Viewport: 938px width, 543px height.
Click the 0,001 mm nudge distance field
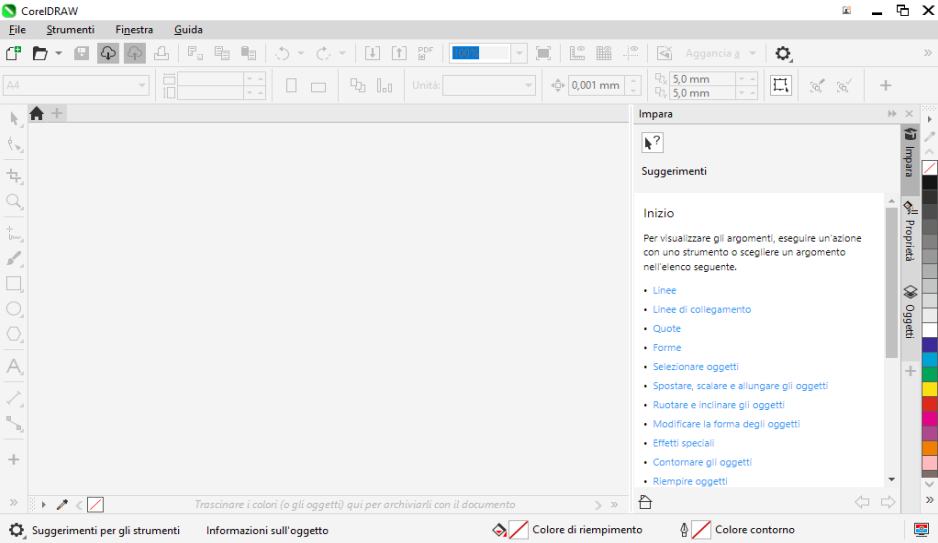point(596,86)
